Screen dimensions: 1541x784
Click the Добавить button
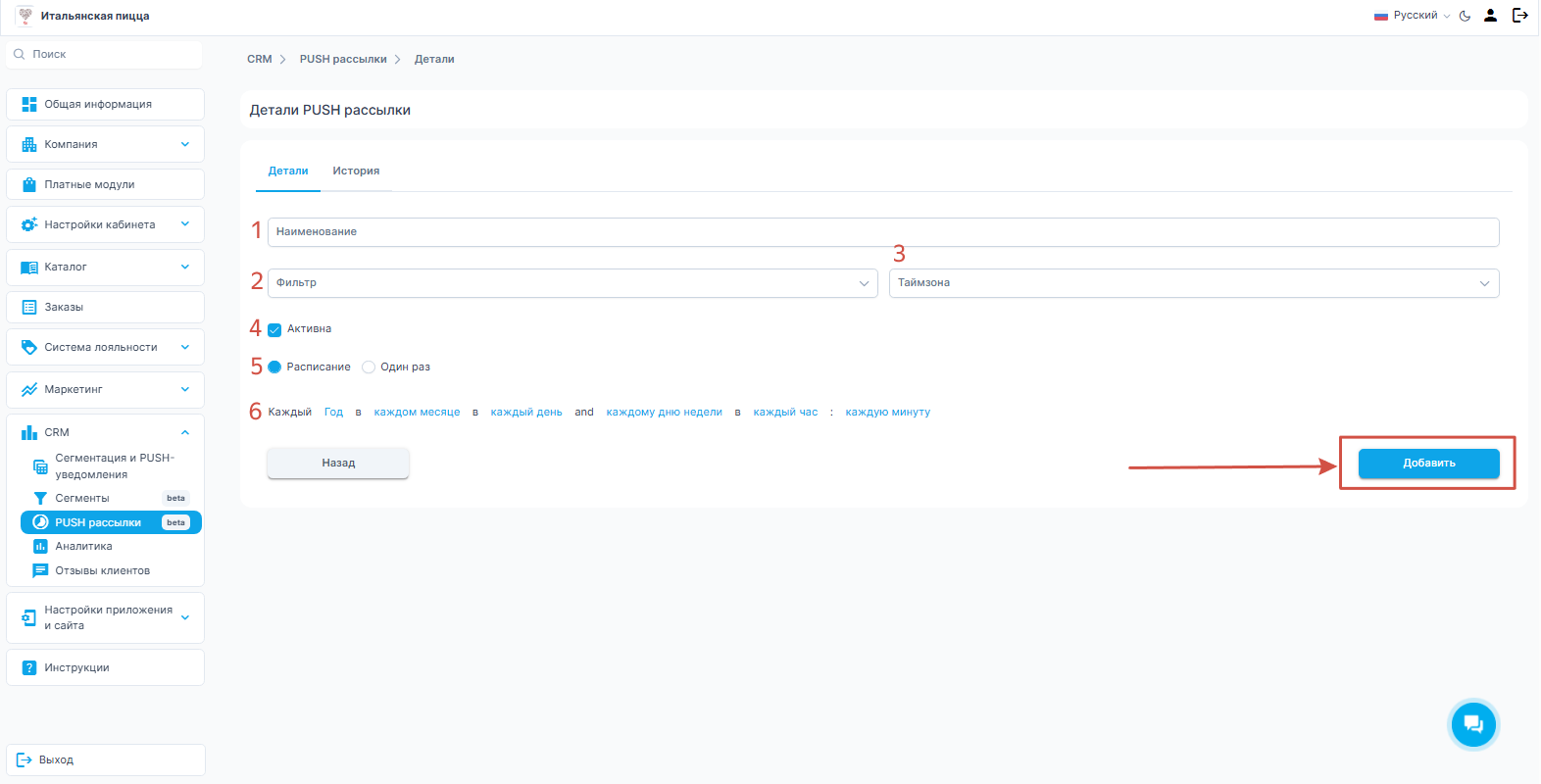click(1428, 463)
